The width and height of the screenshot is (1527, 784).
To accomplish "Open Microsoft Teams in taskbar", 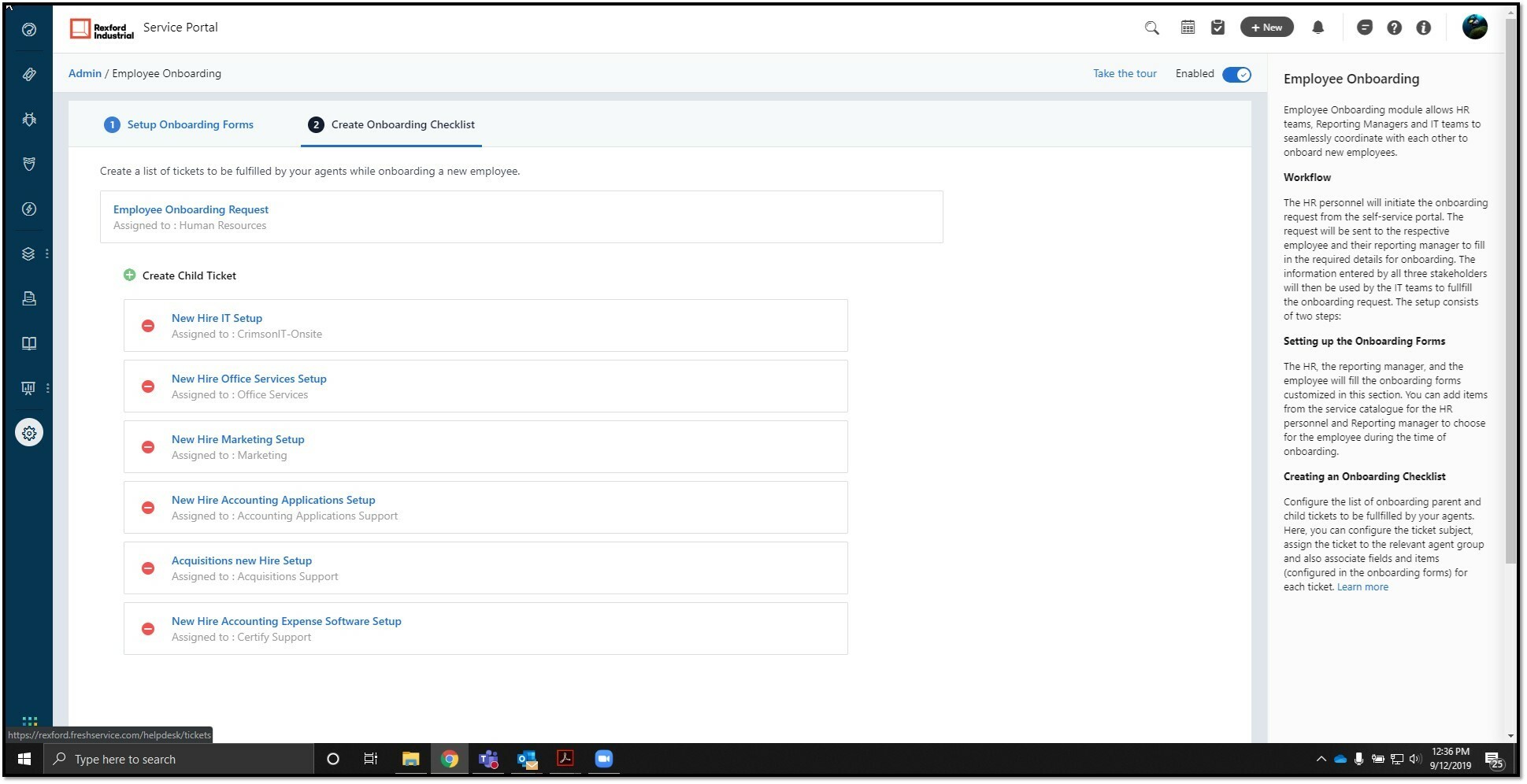I will (x=488, y=759).
